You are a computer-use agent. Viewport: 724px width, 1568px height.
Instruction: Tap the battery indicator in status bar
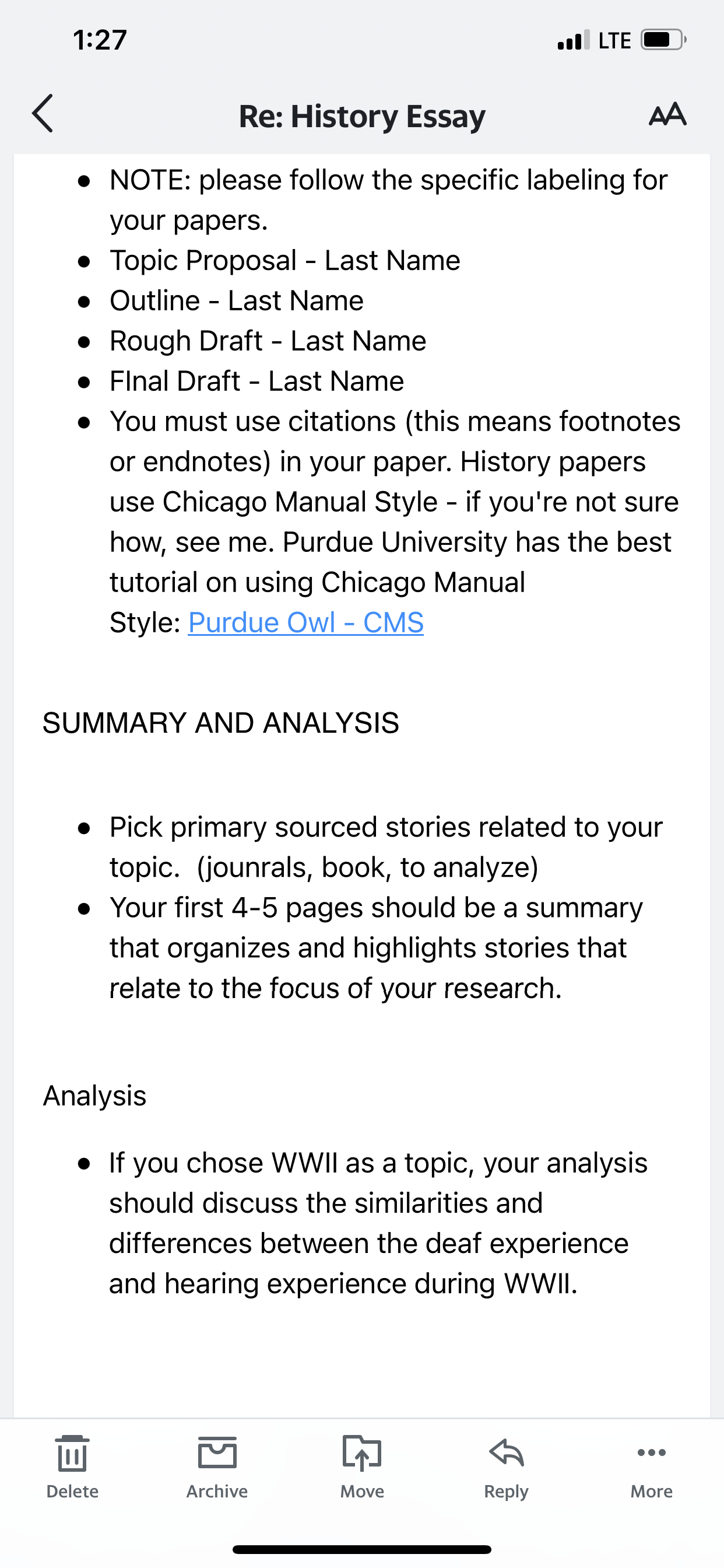(x=664, y=40)
